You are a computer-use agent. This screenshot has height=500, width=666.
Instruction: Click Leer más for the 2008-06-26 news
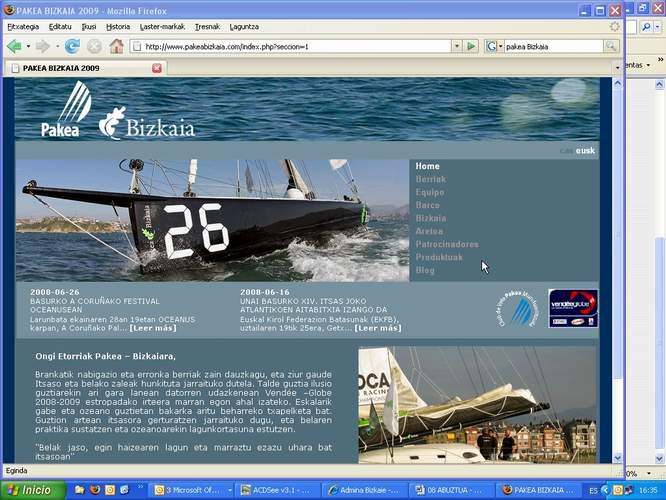[x=153, y=328]
